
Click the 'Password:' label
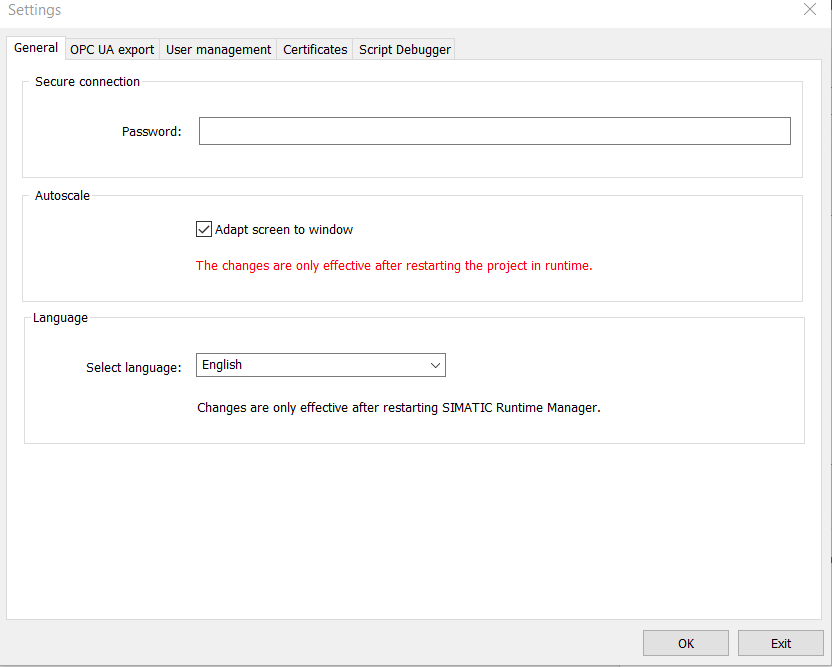click(x=151, y=132)
